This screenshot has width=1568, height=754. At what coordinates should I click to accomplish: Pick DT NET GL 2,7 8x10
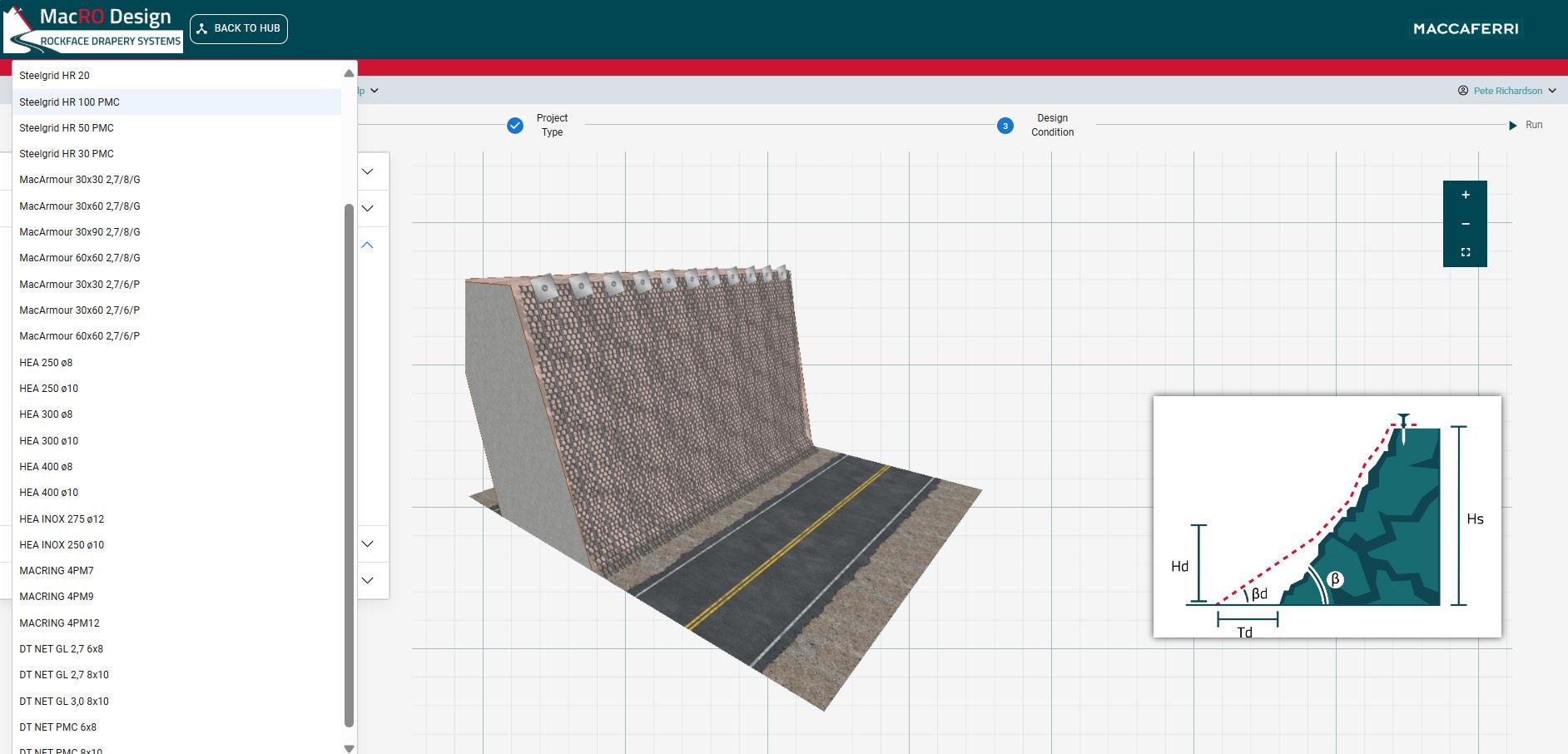[x=176, y=675]
